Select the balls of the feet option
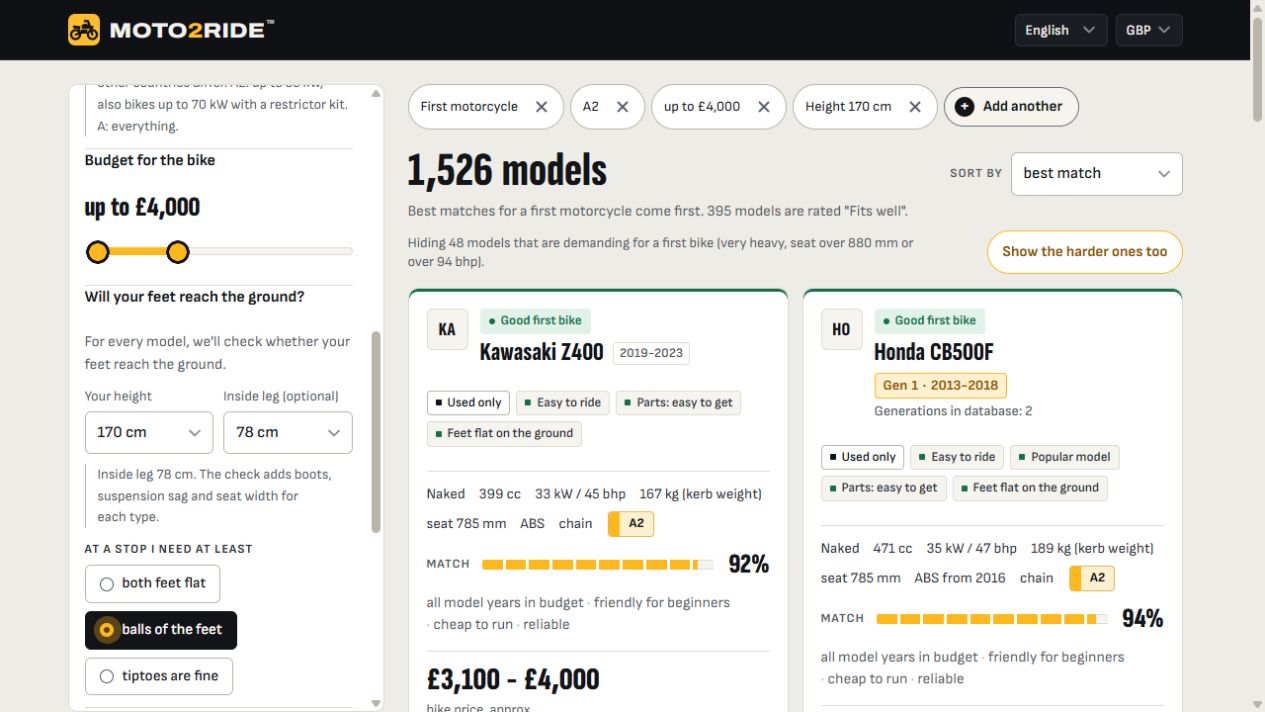 coord(161,630)
